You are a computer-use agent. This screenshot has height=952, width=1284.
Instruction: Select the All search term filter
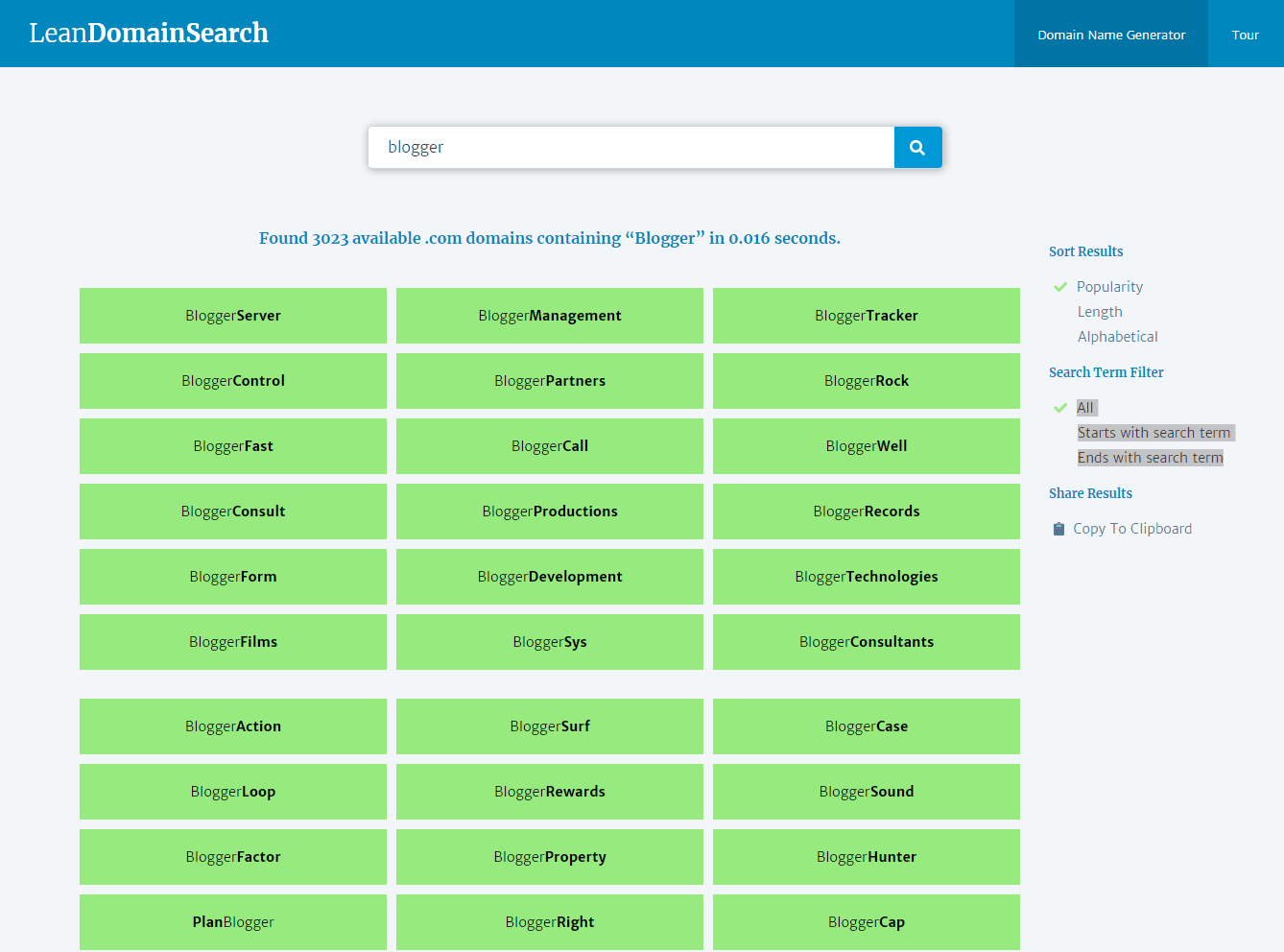pos(1085,408)
